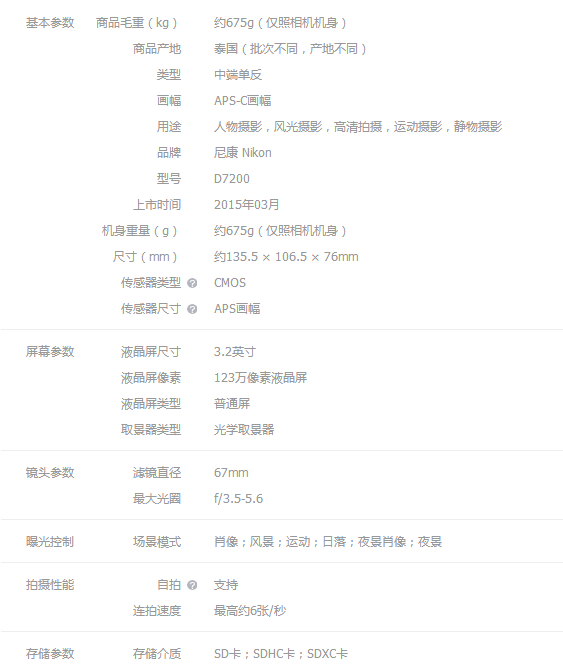Image resolution: width=563 pixels, height=672 pixels.
Task: Click the 拍摄性能 section heading
Action: pos(50,585)
